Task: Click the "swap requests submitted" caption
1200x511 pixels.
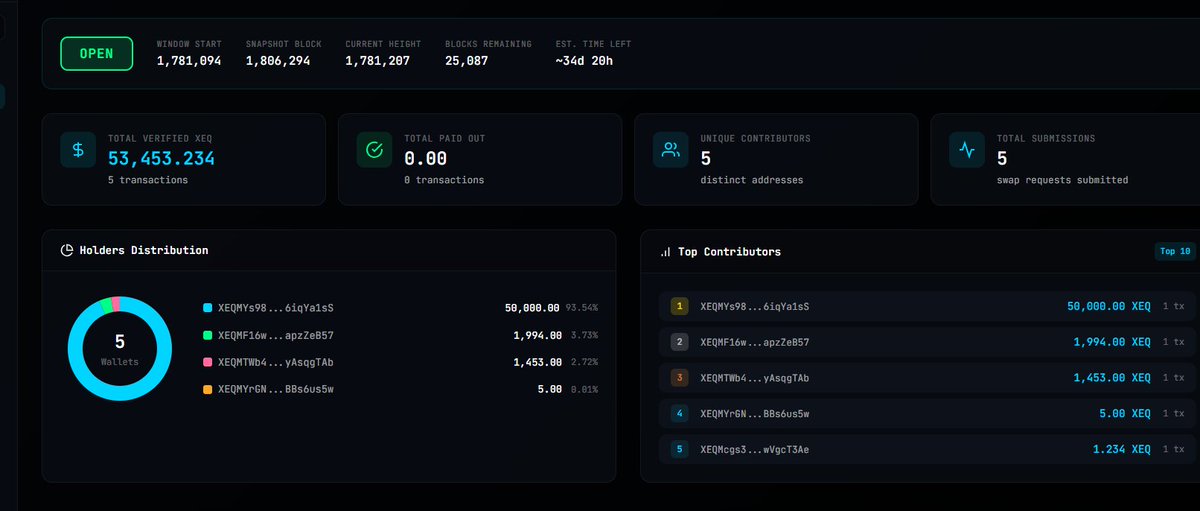Action: pyautogui.click(x=1062, y=180)
